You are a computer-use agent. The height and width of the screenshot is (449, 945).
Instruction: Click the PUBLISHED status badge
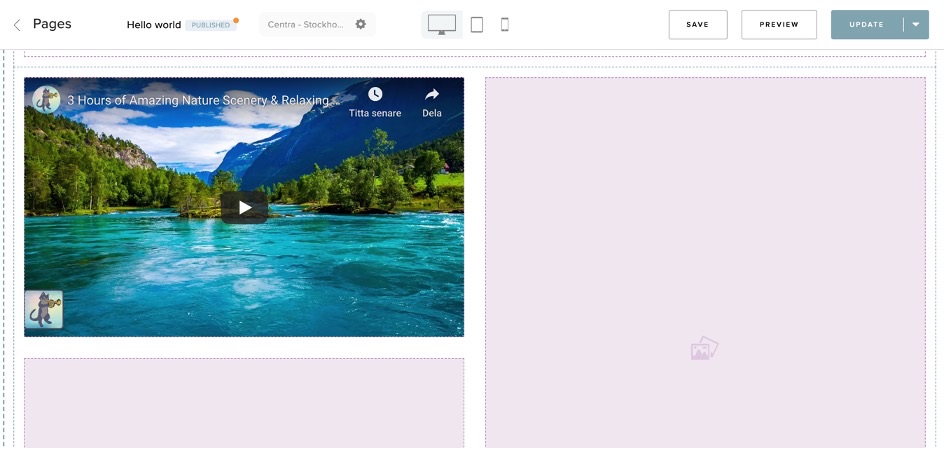coord(210,25)
